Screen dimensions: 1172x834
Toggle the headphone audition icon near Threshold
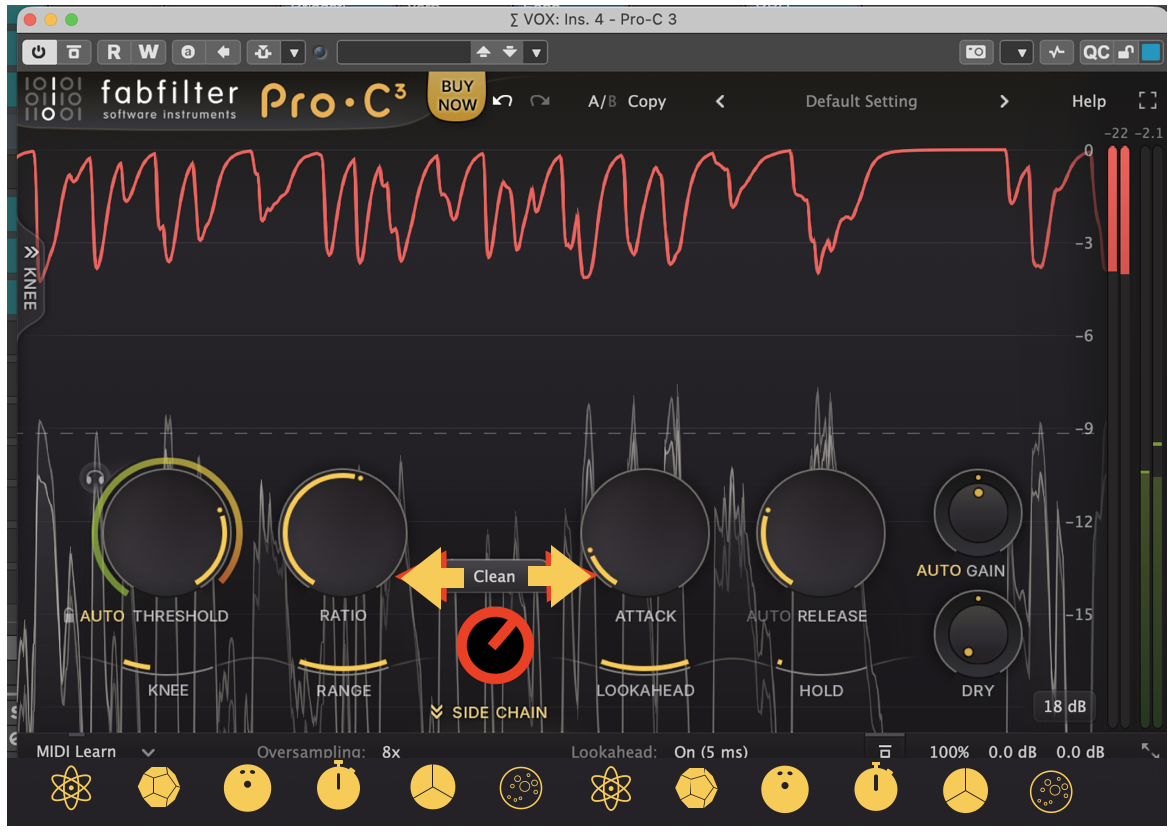[x=94, y=478]
